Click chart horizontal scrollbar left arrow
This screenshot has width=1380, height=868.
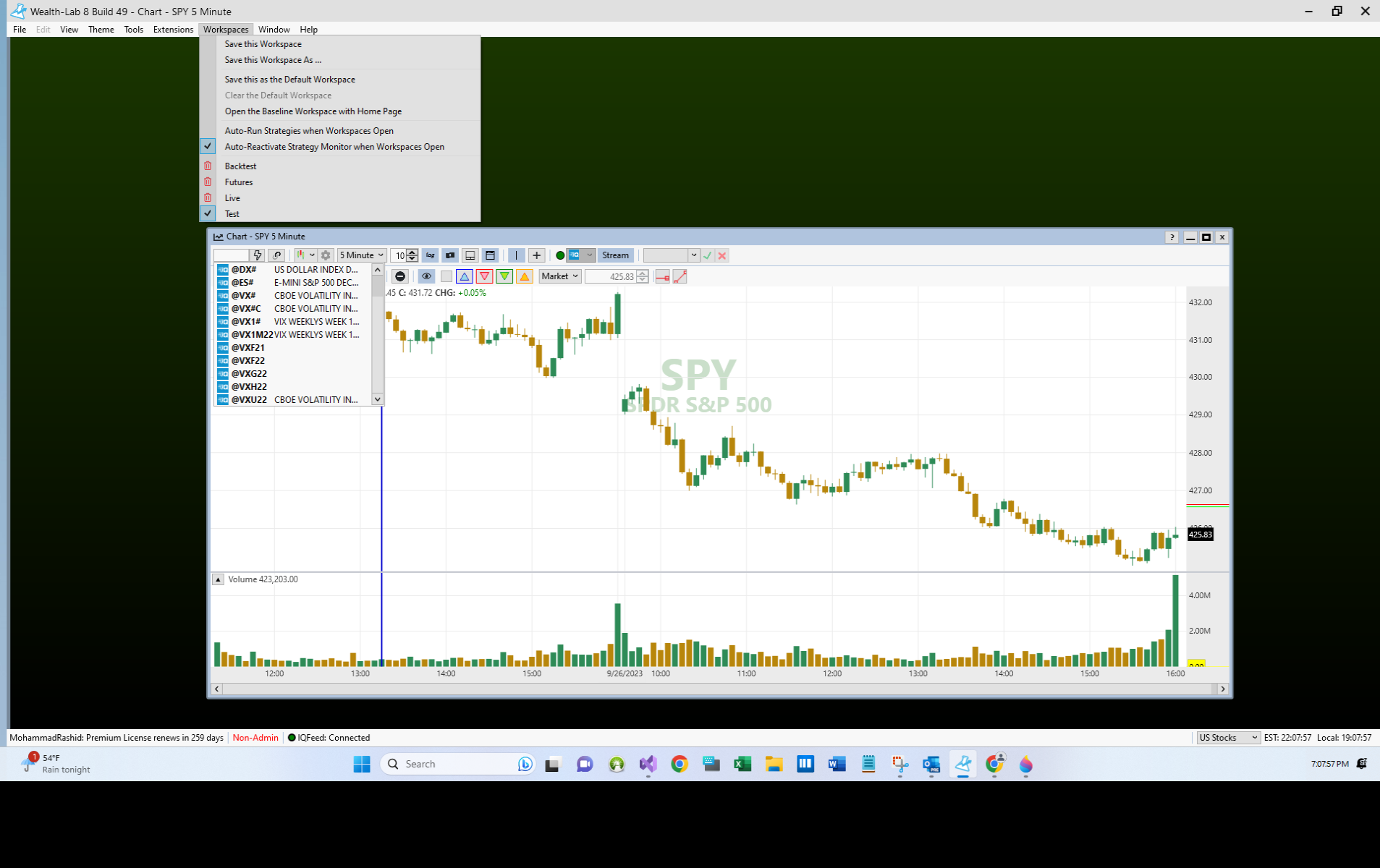point(217,689)
